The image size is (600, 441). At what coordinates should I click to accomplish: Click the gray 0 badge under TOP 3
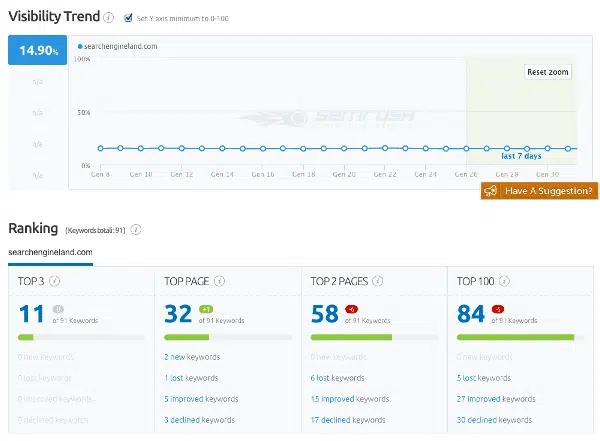click(x=58, y=309)
